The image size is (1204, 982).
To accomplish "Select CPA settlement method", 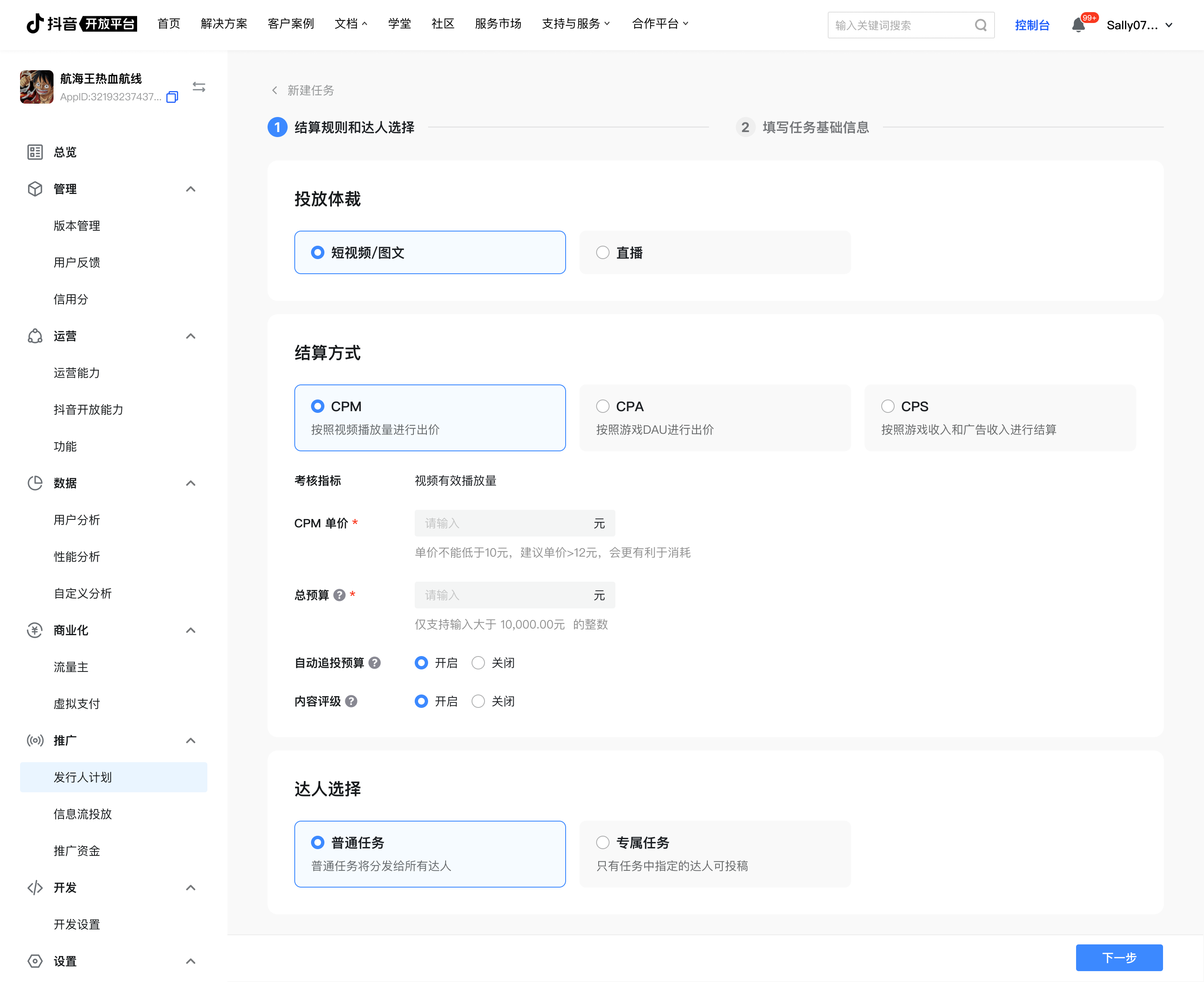I will coord(715,418).
